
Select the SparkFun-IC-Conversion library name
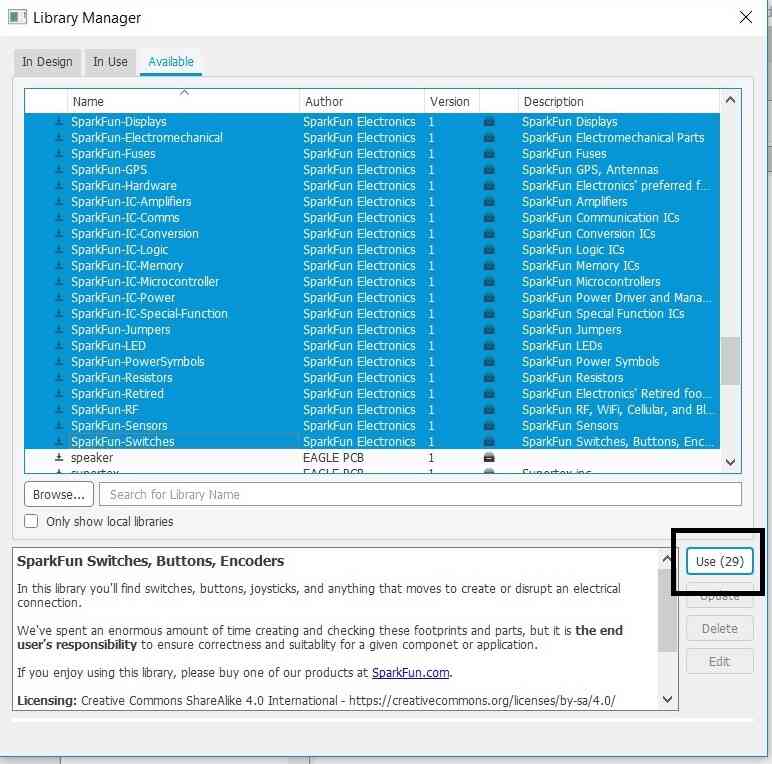click(135, 234)
